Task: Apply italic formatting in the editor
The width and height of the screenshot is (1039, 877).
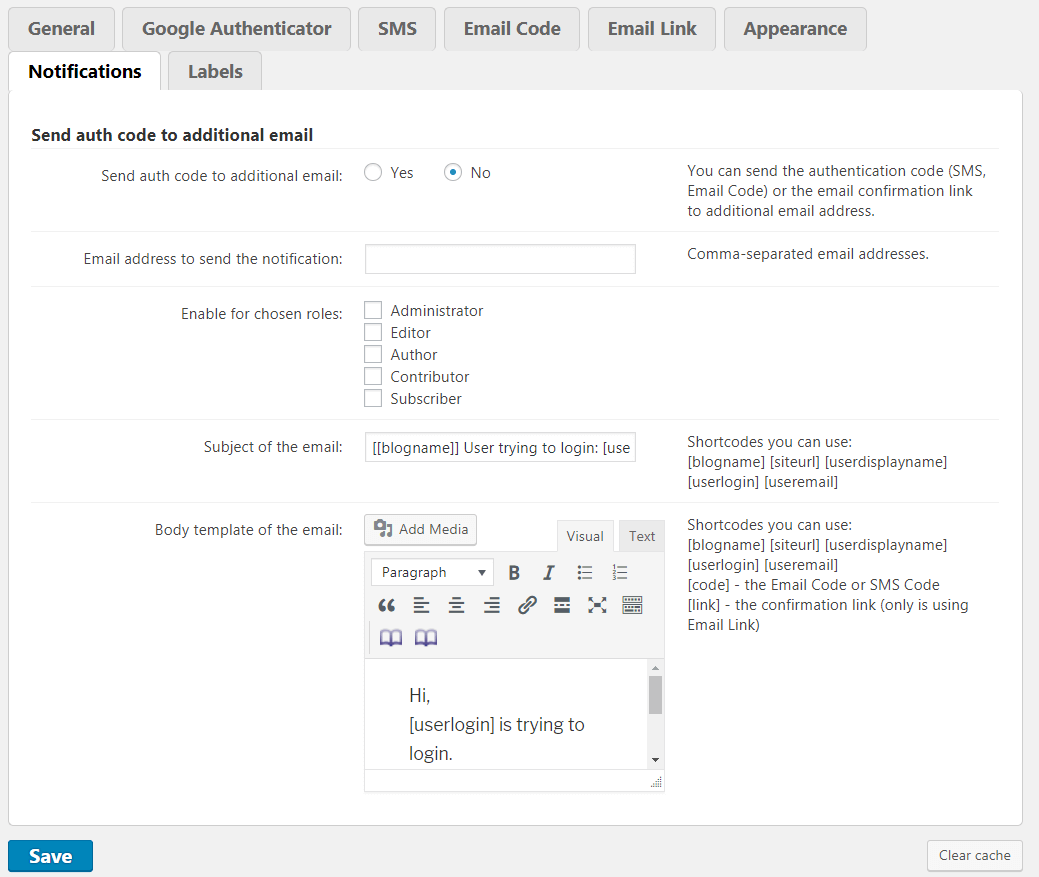Action: (548, 573)
